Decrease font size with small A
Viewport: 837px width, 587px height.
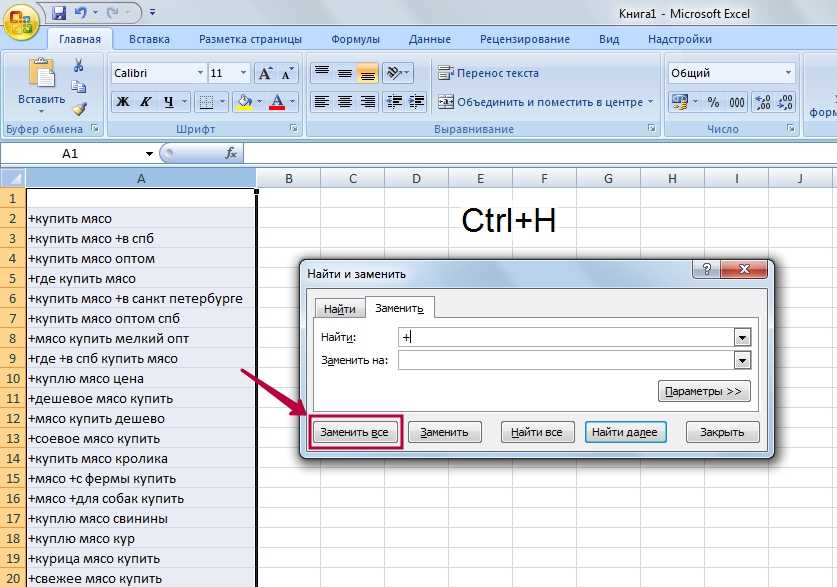point(287,73)
